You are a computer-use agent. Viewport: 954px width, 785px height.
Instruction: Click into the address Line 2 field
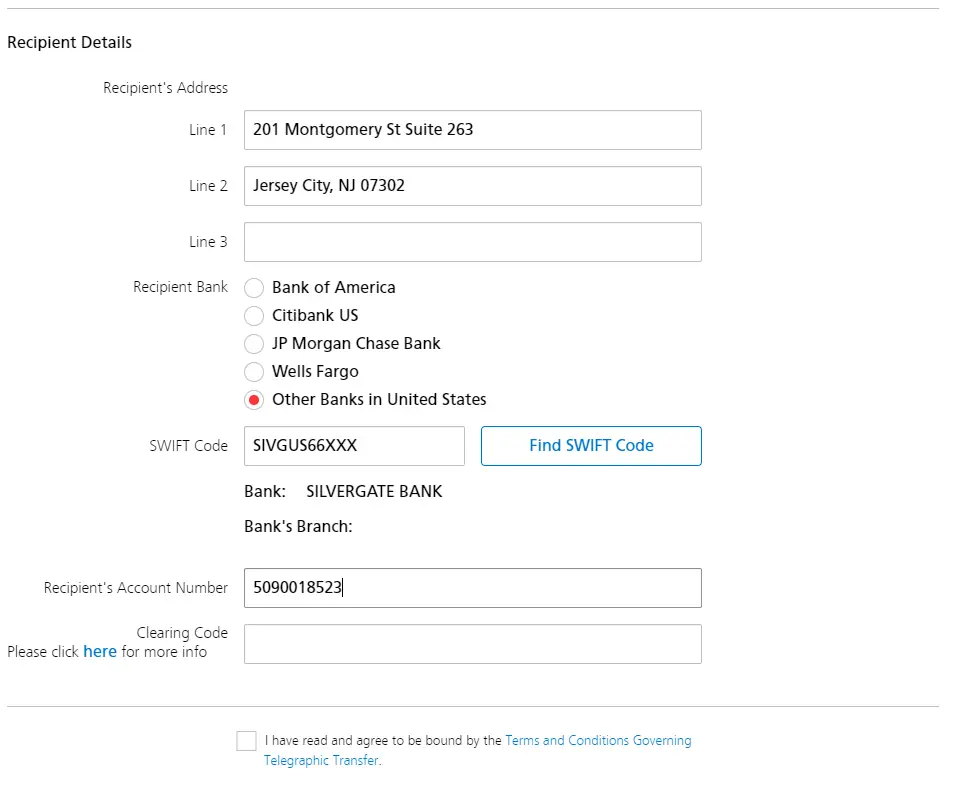[473, 186]
